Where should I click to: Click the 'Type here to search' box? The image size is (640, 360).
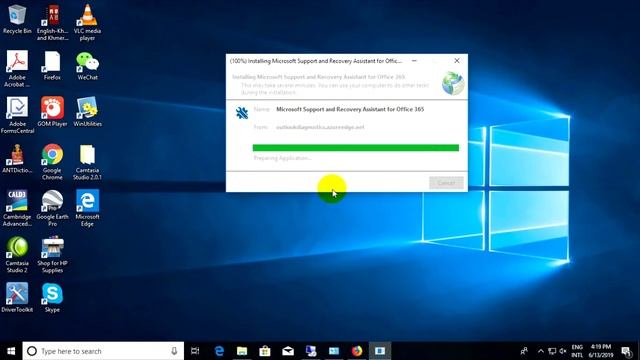point(103,351)
